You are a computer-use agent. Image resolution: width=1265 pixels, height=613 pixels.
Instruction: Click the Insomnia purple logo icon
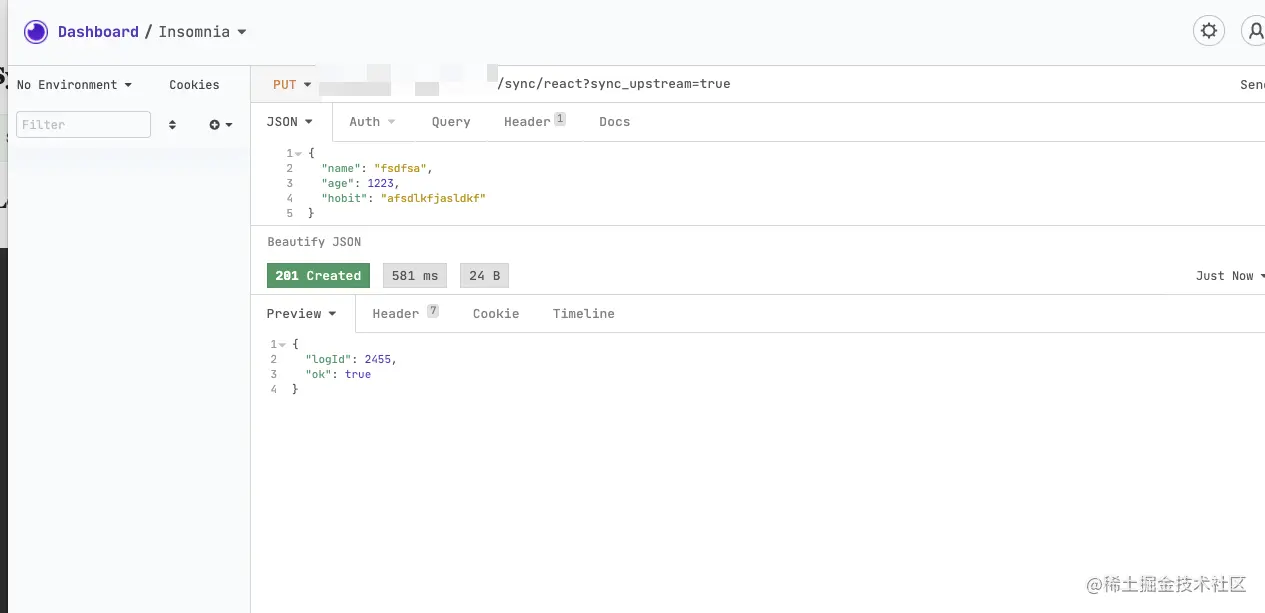pyautogui.click(x=36, y=32)
